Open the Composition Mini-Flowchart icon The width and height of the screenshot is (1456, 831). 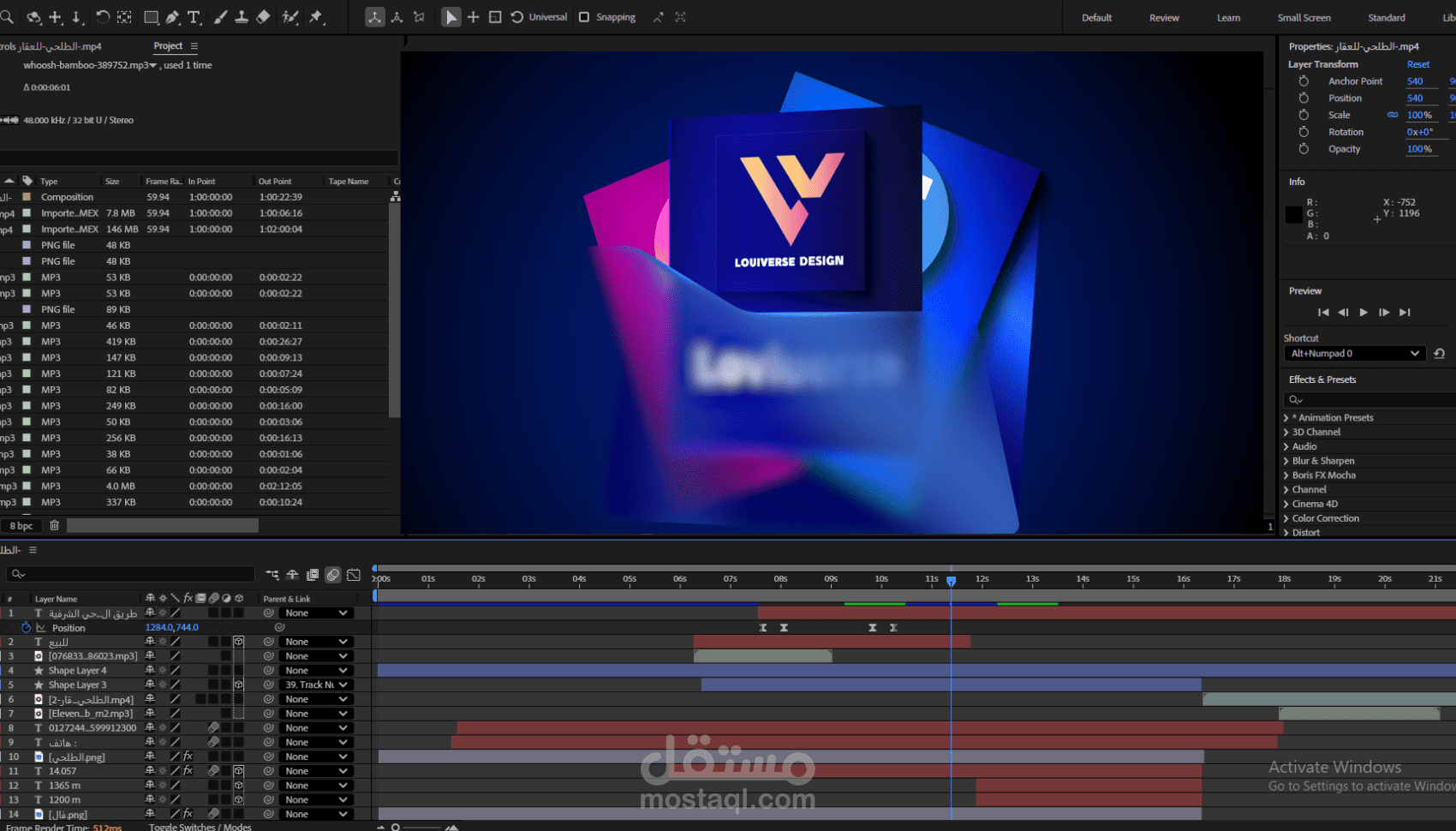(x=272, y=575)
